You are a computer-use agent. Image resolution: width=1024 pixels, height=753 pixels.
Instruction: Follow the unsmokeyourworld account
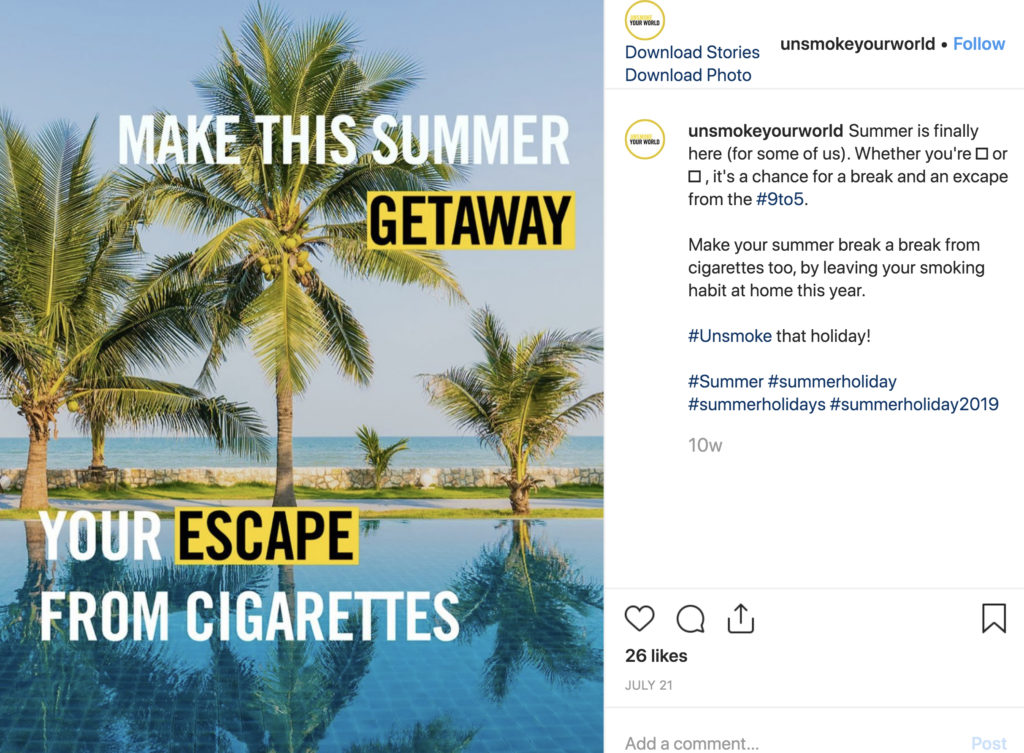[978, 44]
